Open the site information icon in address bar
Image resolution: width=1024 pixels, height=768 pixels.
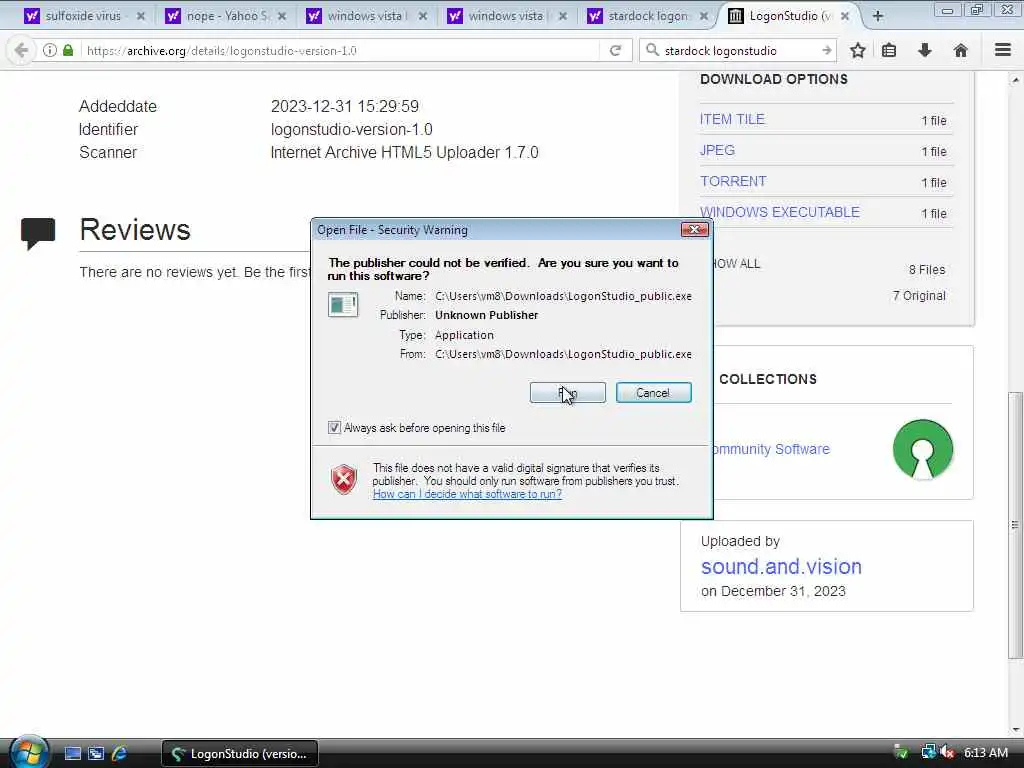click(x=50, y=50)
